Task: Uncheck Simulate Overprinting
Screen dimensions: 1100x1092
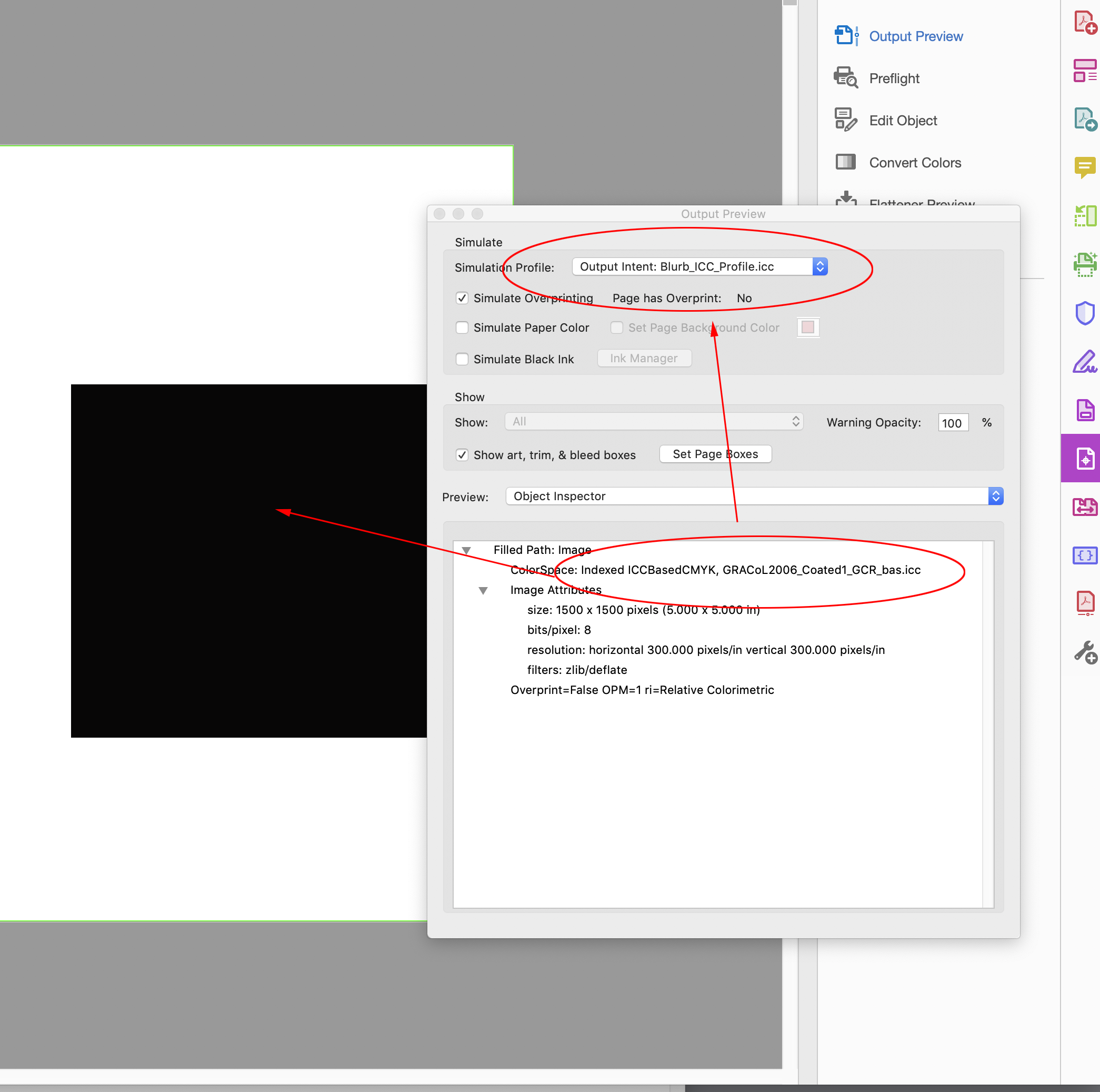Action: pyautogui.click(x=462, y=298)
